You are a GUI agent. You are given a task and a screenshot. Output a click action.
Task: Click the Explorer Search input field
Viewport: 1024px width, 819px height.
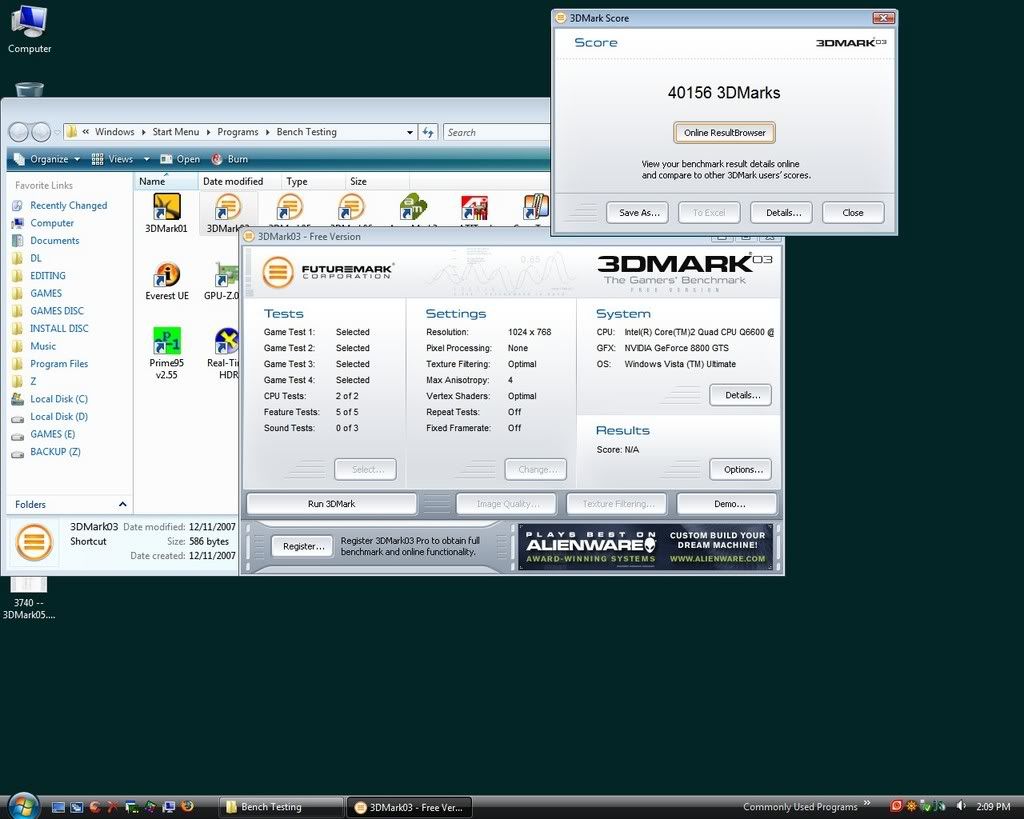click(x=496, y=132)
